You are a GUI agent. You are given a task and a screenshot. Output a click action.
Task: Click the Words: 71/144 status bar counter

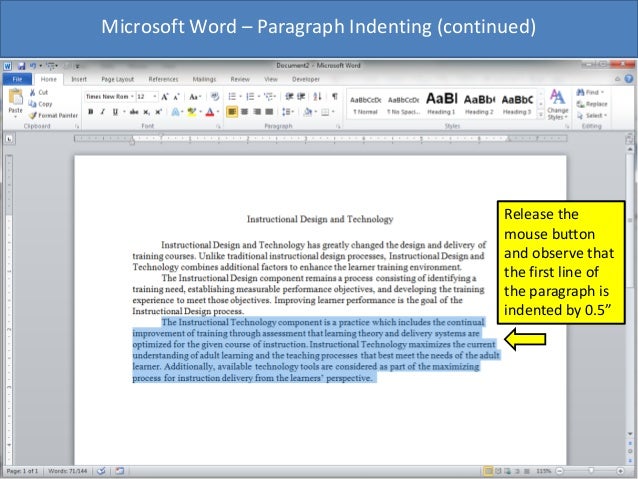68,471
